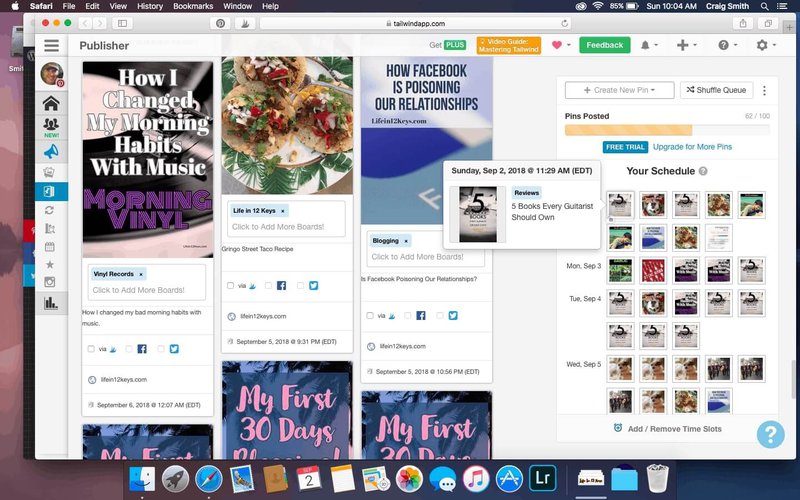Open the three-dot queue options menu

pos(764,90)
